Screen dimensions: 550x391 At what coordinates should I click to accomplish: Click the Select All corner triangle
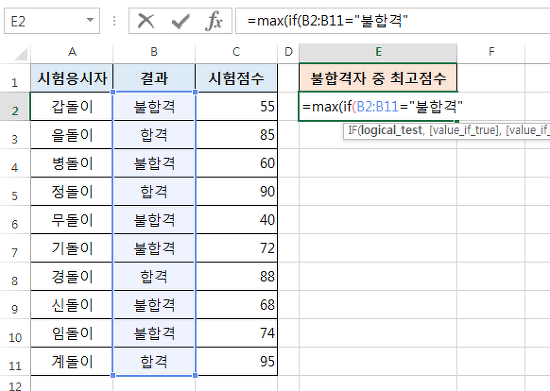pos(21,54)
